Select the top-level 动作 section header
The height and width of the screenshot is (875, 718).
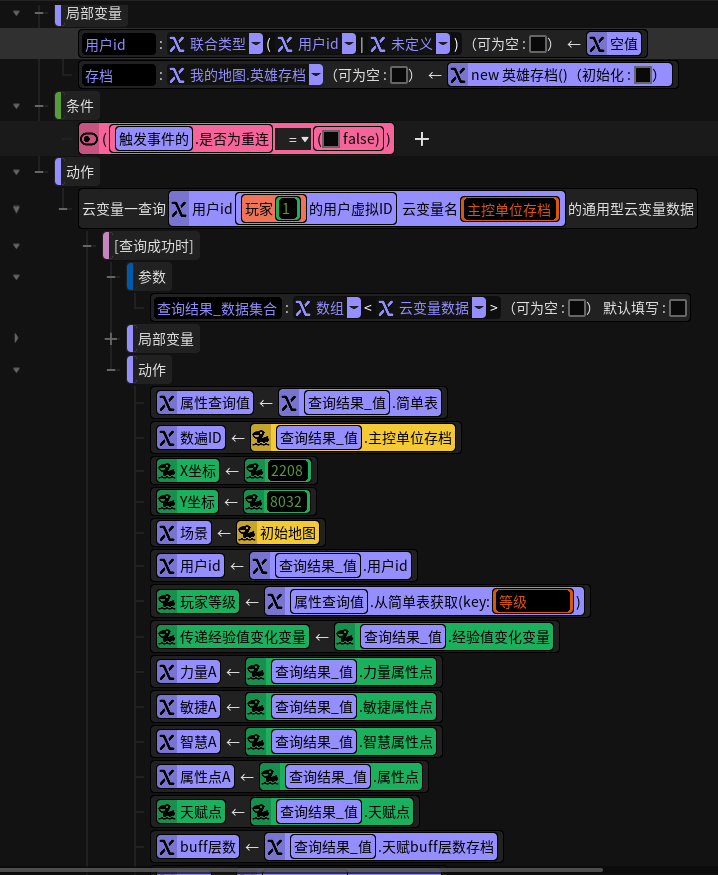tap(79, 172)
